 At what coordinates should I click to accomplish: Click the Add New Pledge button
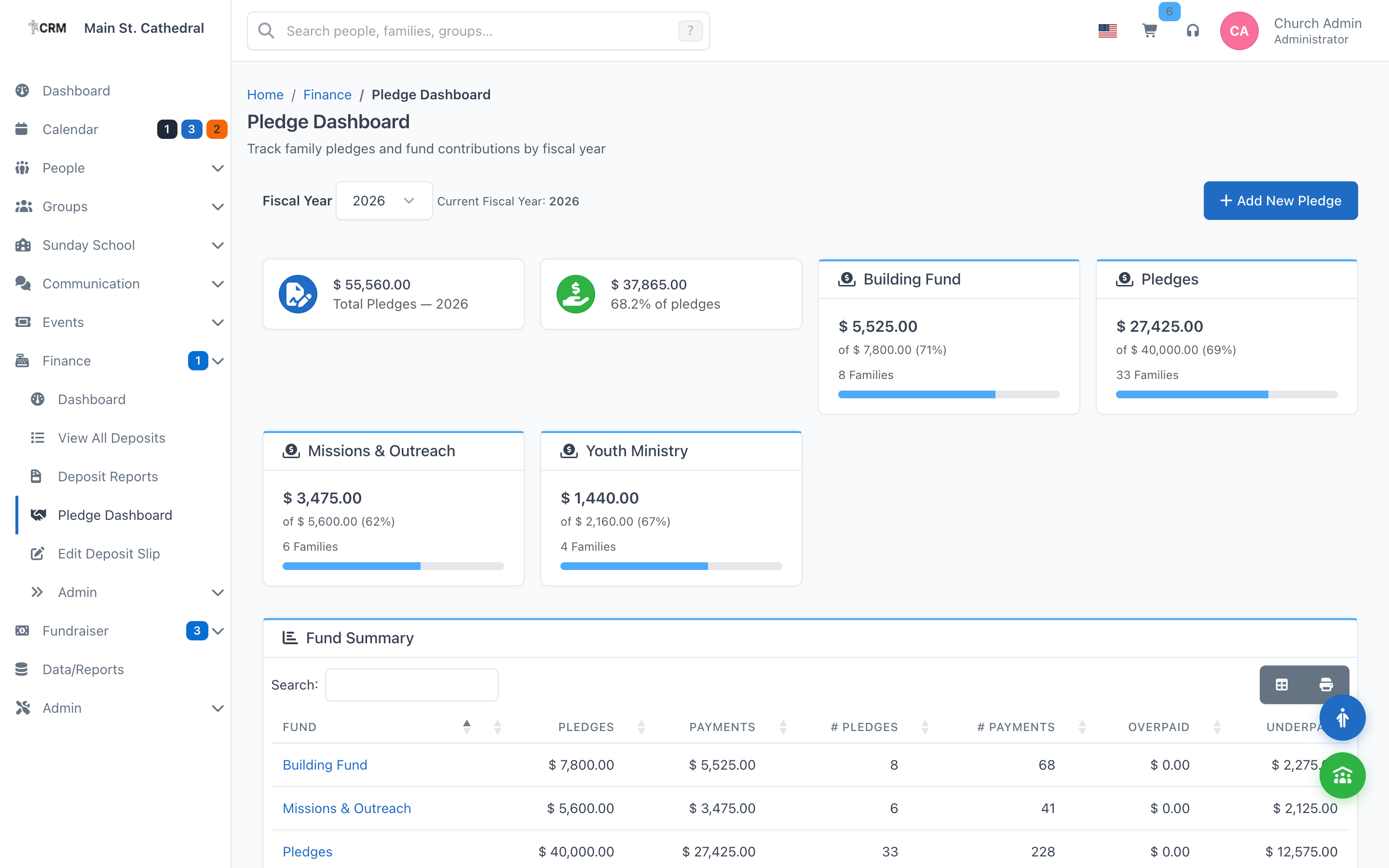[1280, 200]
